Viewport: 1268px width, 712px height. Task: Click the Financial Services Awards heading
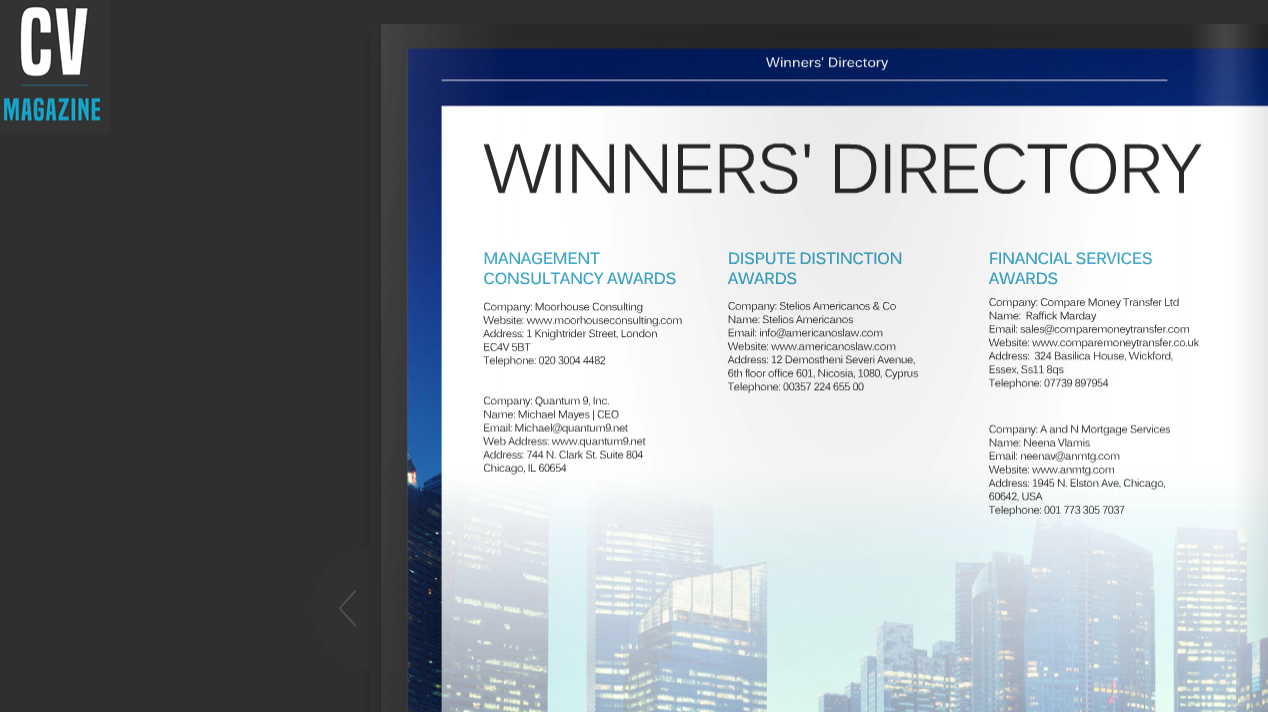1070,268
